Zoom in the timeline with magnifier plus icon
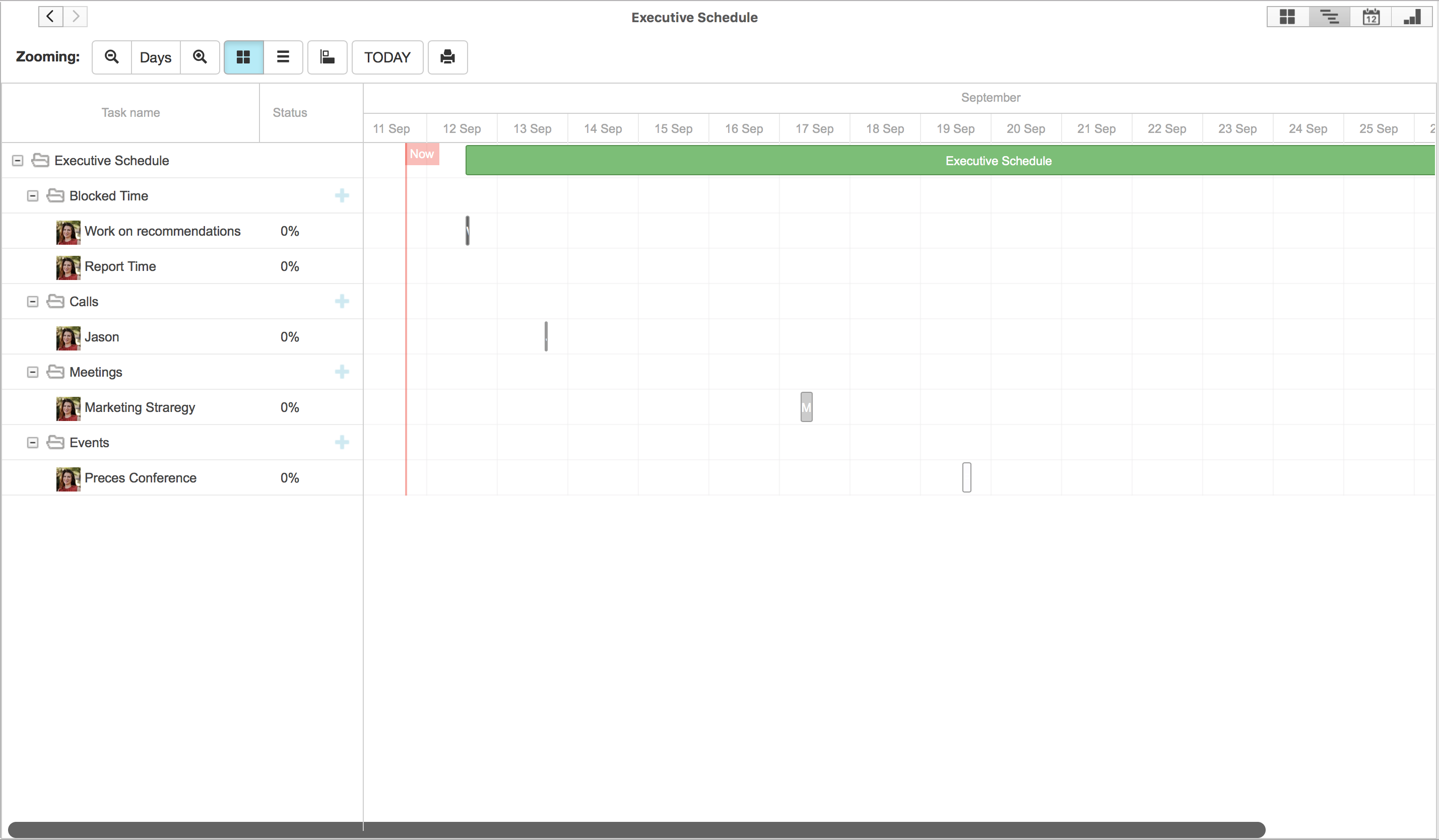The image size is (1439, 840). [200, 57]
